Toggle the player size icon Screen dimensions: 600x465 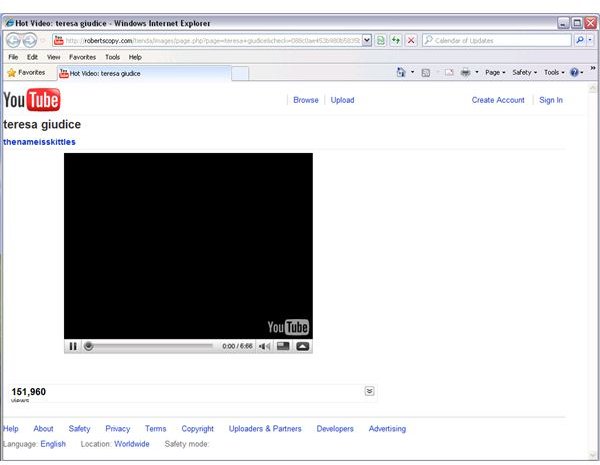click(x=283, y=346)
